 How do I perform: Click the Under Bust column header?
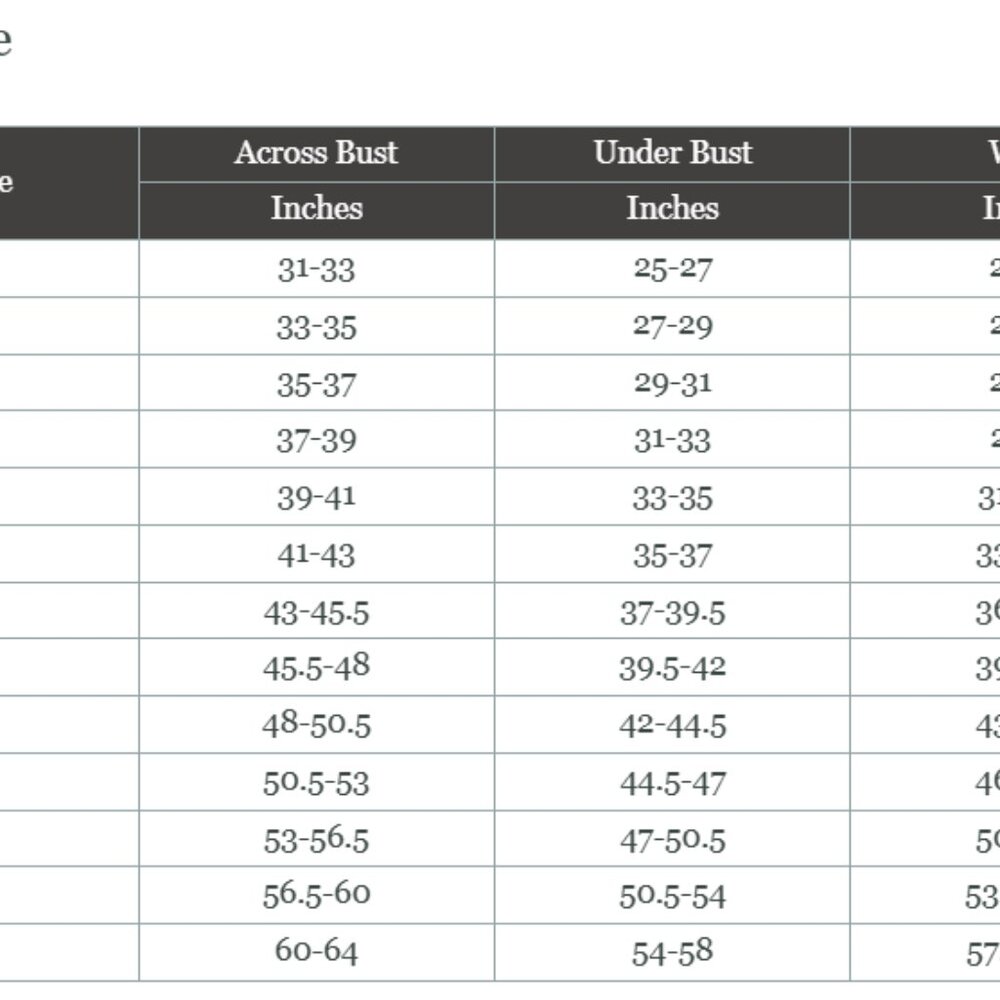point(672,154)
